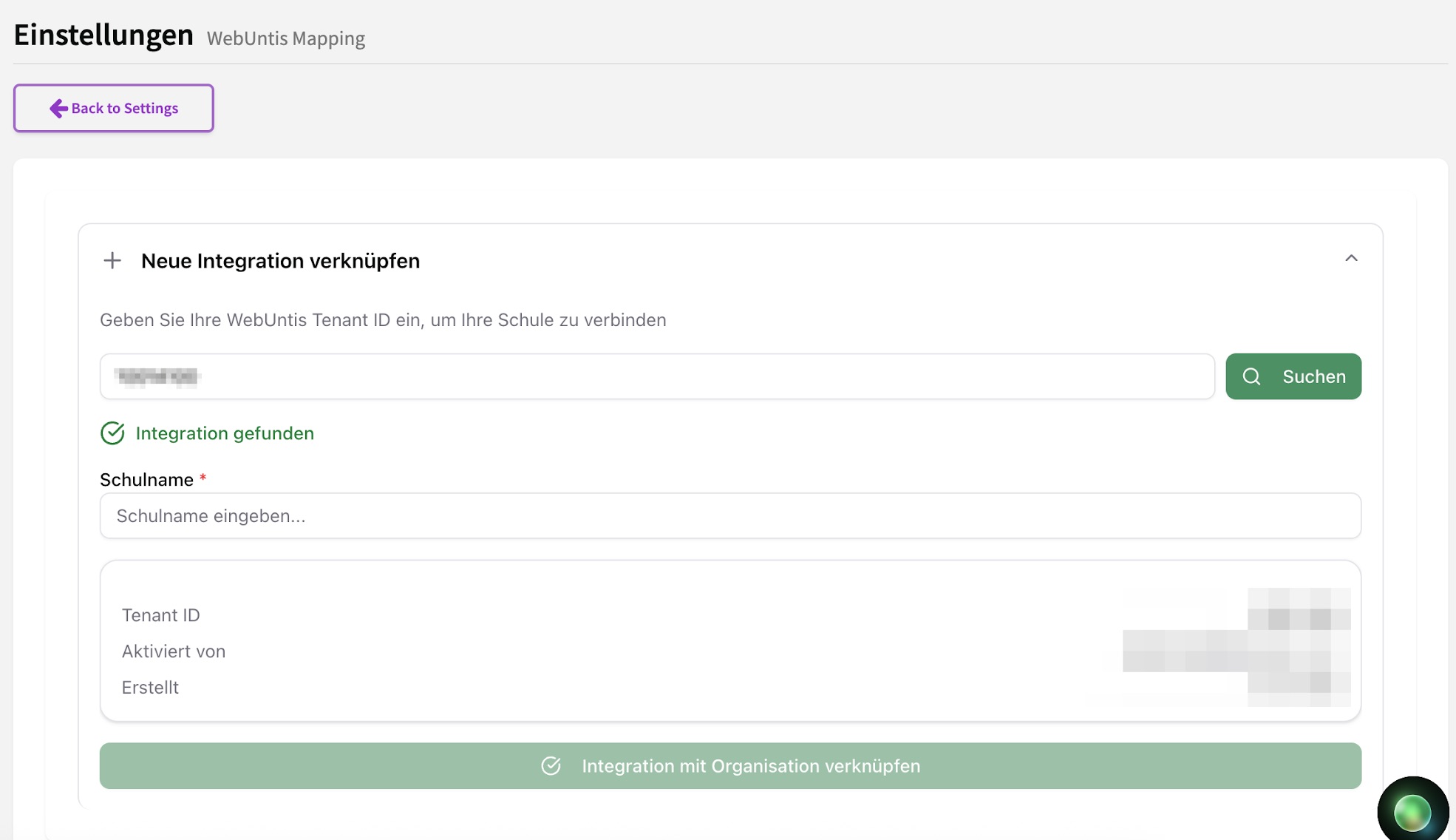Image resolution: width=1456 pixels, height=840 pixels.
Task: Click the green check circle next to Integration gefunden
Action: [112, 433]
